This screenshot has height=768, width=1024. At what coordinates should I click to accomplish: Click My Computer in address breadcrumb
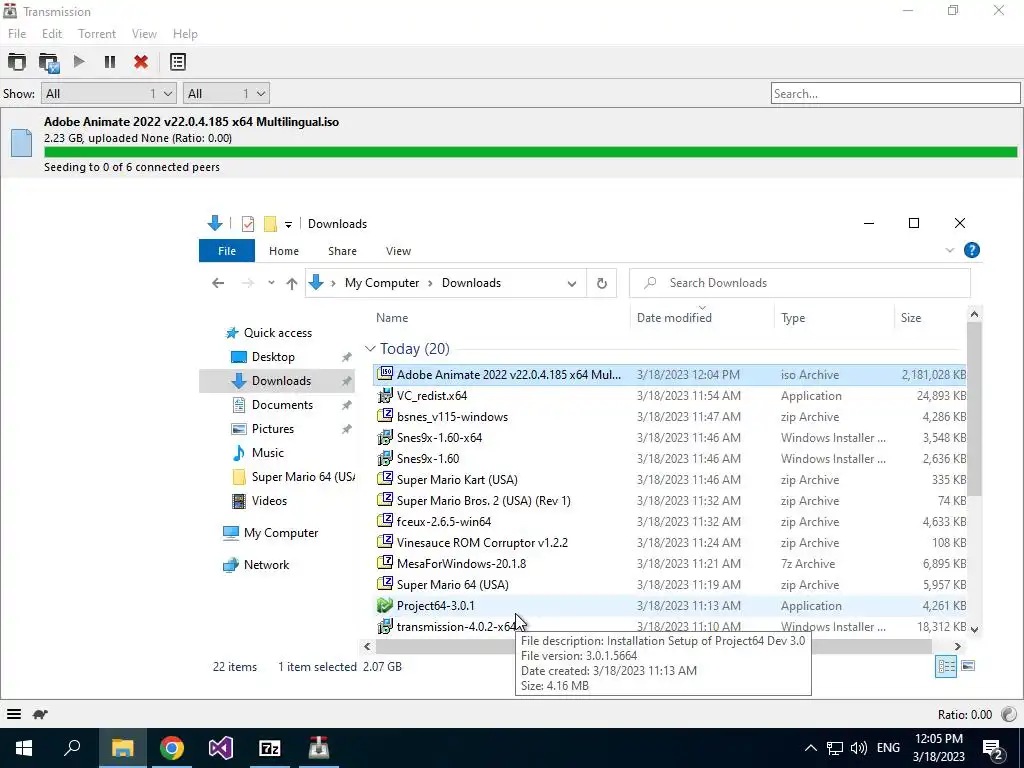pyautogui.click(x=382, y=283)
